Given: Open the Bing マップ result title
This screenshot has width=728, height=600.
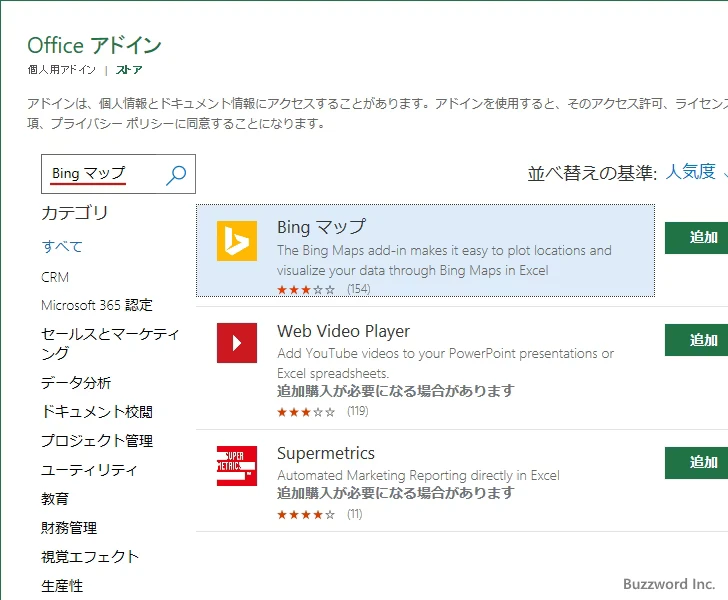Looking at the screenshot, I should pos(321,227).
